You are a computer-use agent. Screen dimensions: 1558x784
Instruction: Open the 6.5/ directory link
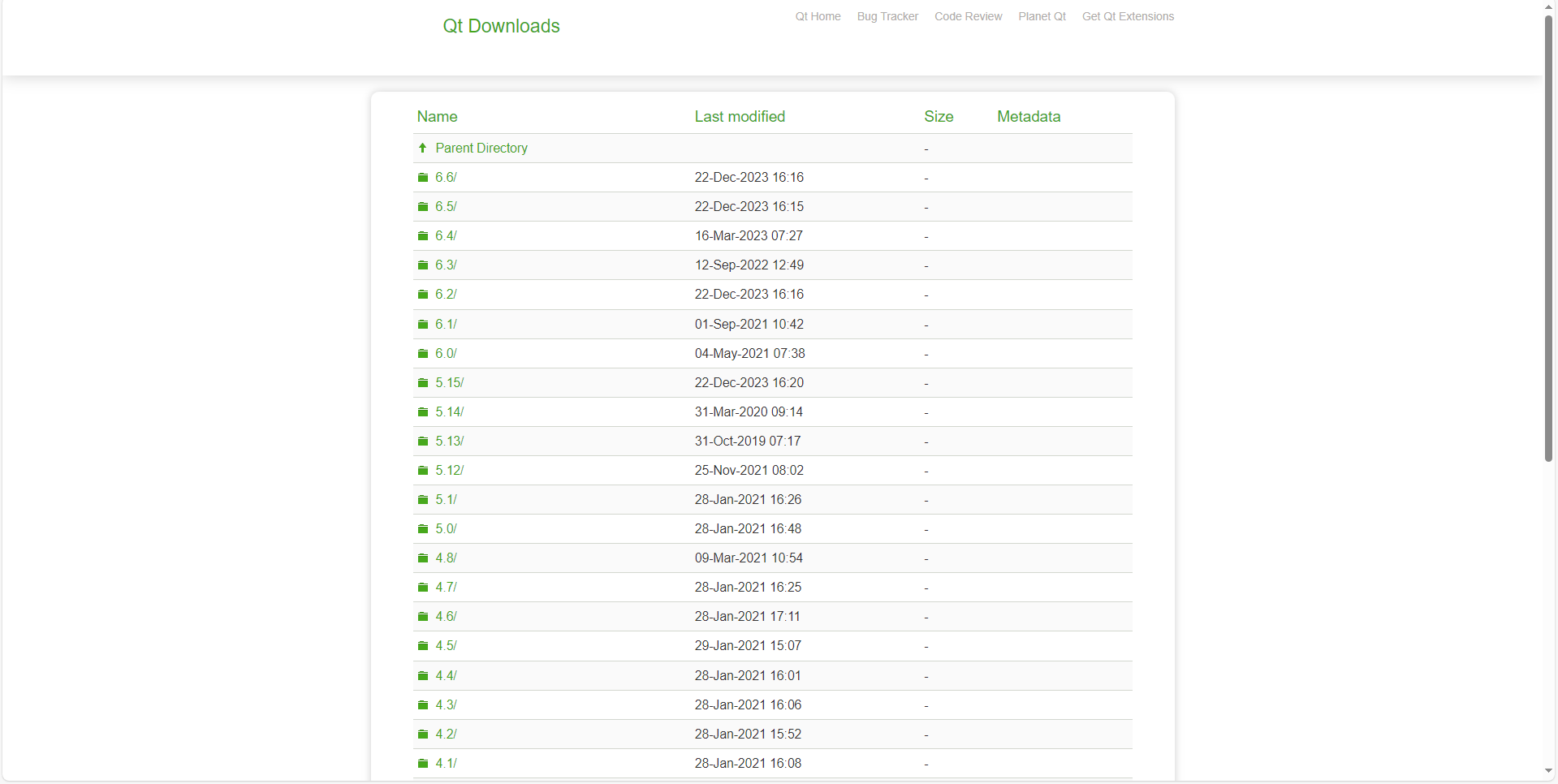[446, 206]
